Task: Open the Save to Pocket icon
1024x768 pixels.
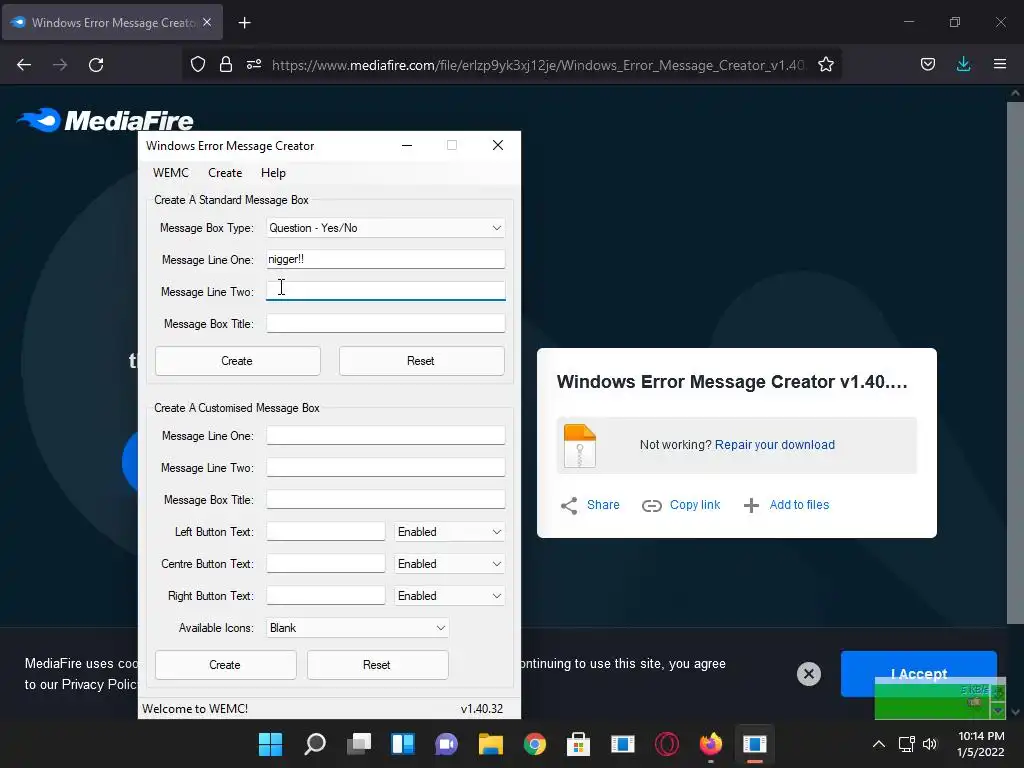Action: pyautogui.click(x=927, y=64)
